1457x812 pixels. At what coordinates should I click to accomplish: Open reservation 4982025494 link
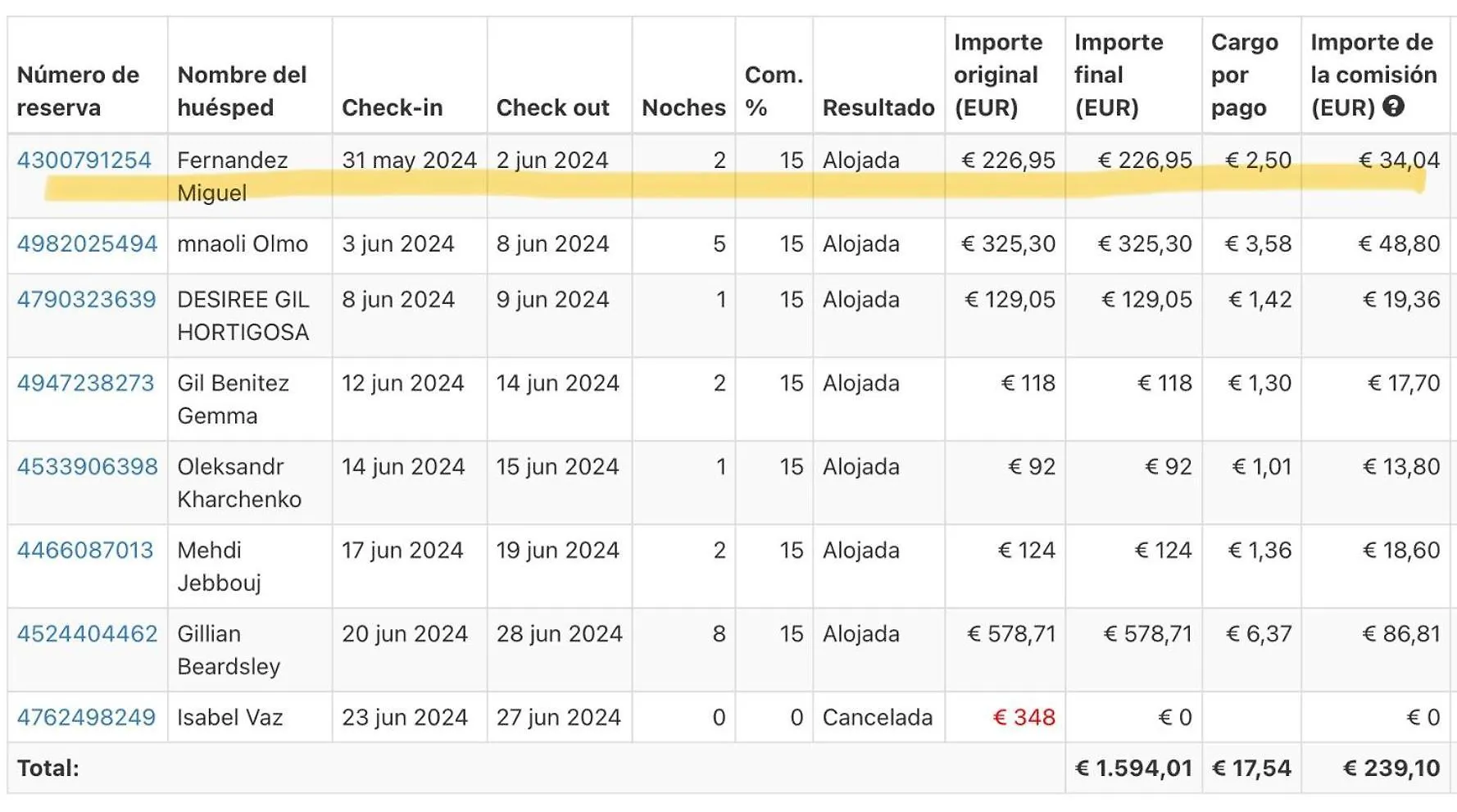tap(87, 243)
